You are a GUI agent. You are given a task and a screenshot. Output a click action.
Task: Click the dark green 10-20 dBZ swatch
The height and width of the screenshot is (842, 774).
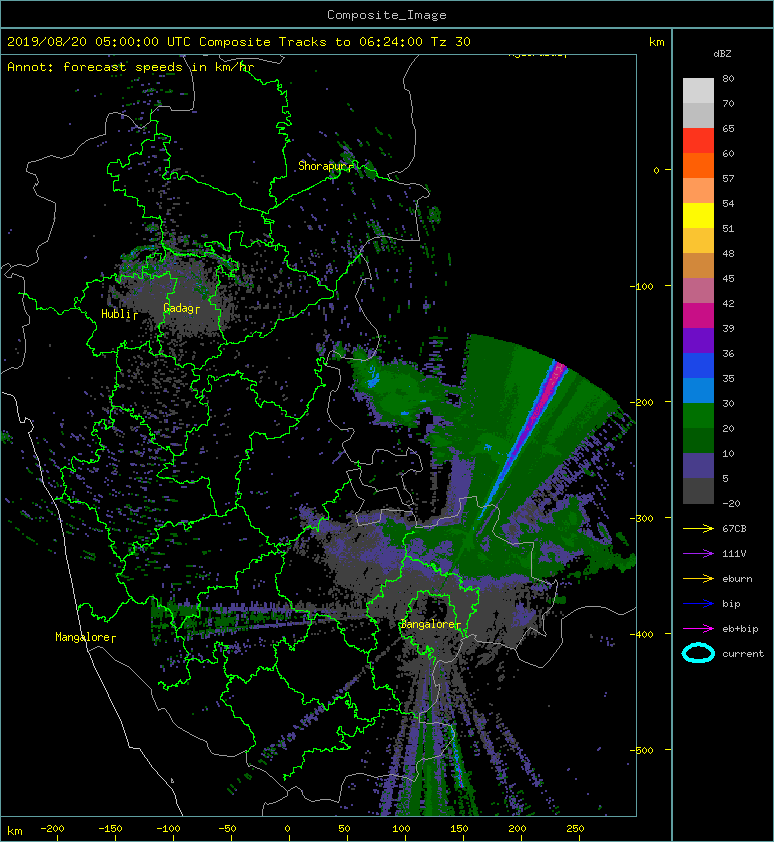tap(698, 440)
